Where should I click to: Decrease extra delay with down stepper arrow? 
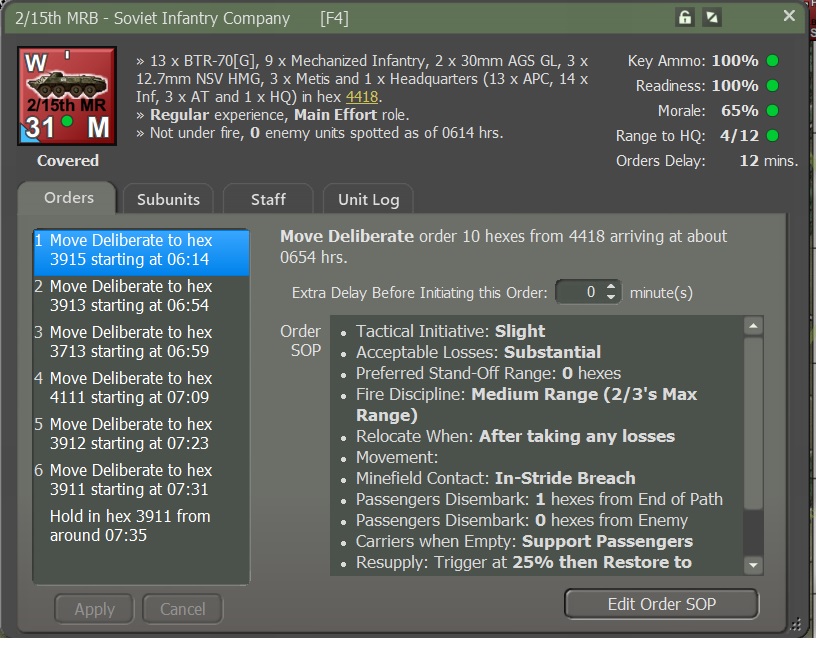tap(611, 297)
